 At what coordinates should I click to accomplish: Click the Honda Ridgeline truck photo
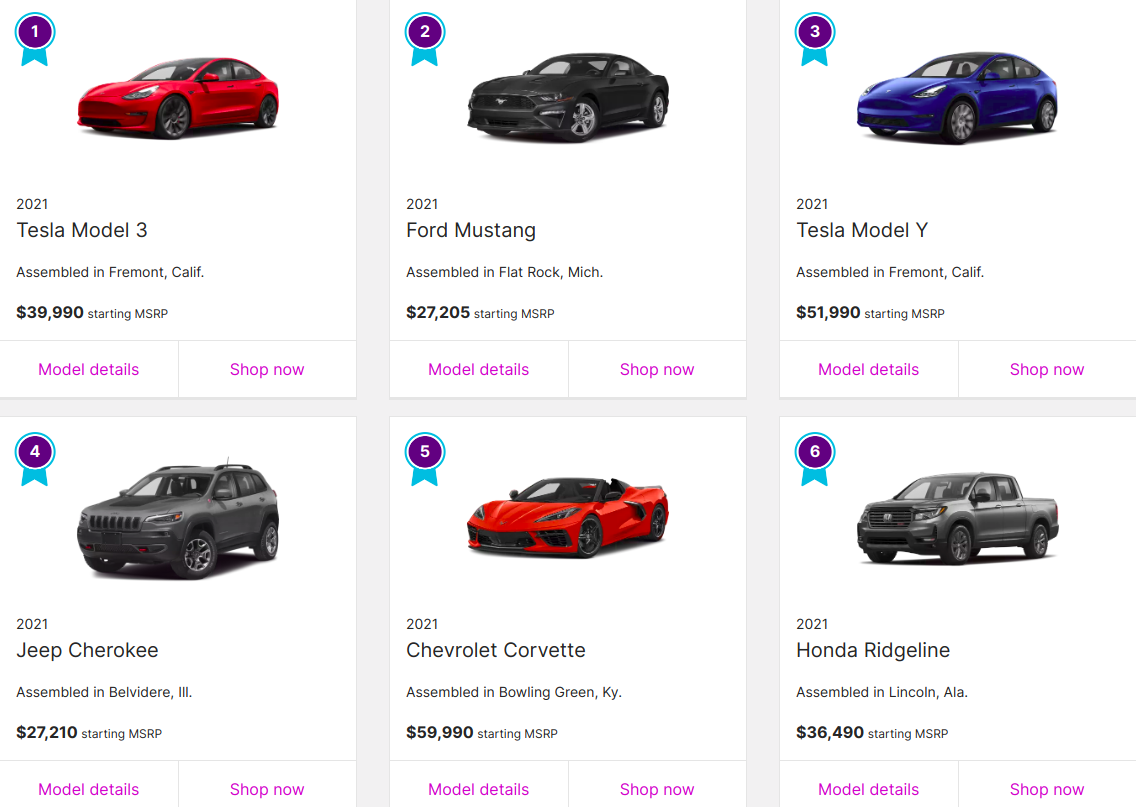(957, 518)
